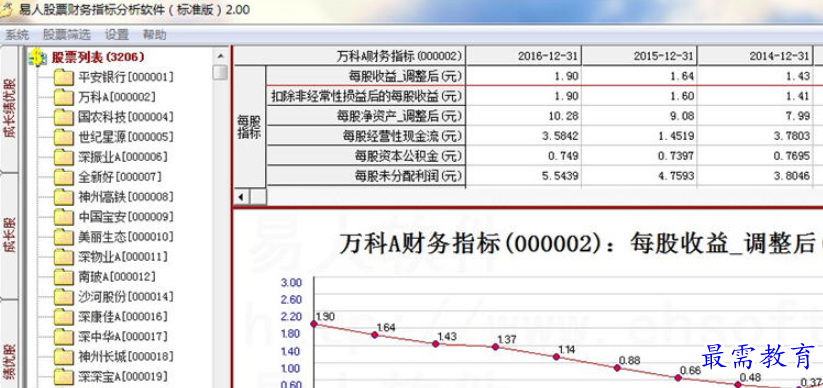The width and height of the screenshot is (823, 388).
Task: Click the chart data point labeled 1.90
Action: (314, 323)
